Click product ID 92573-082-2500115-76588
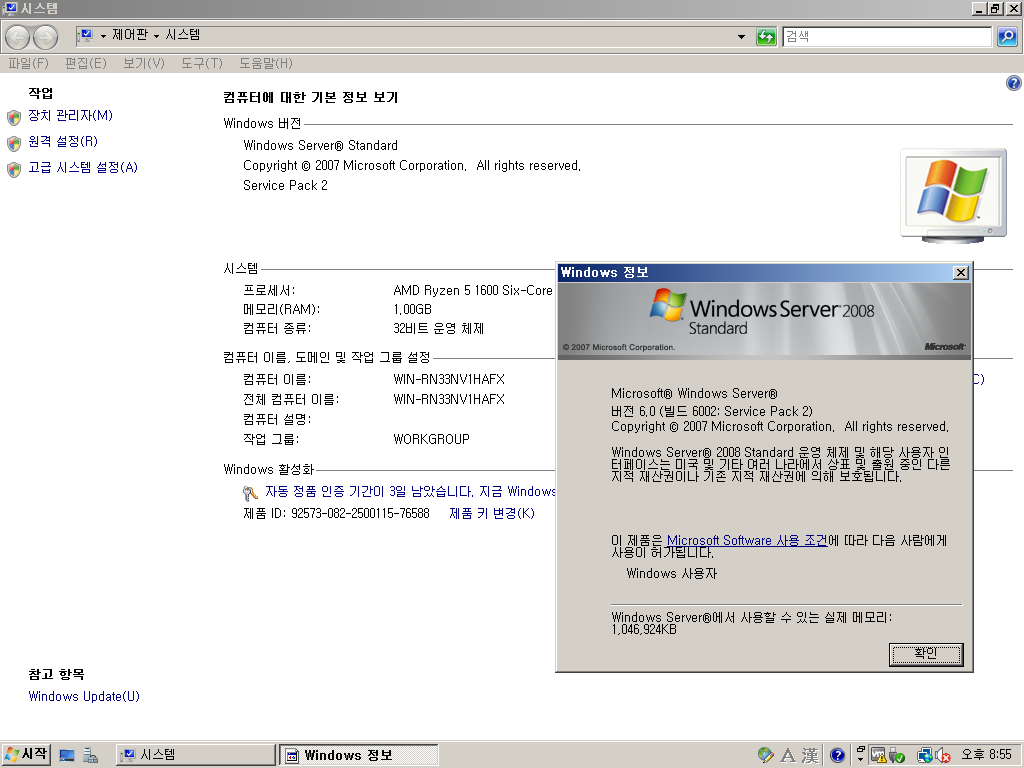 [x=360, y=513]
